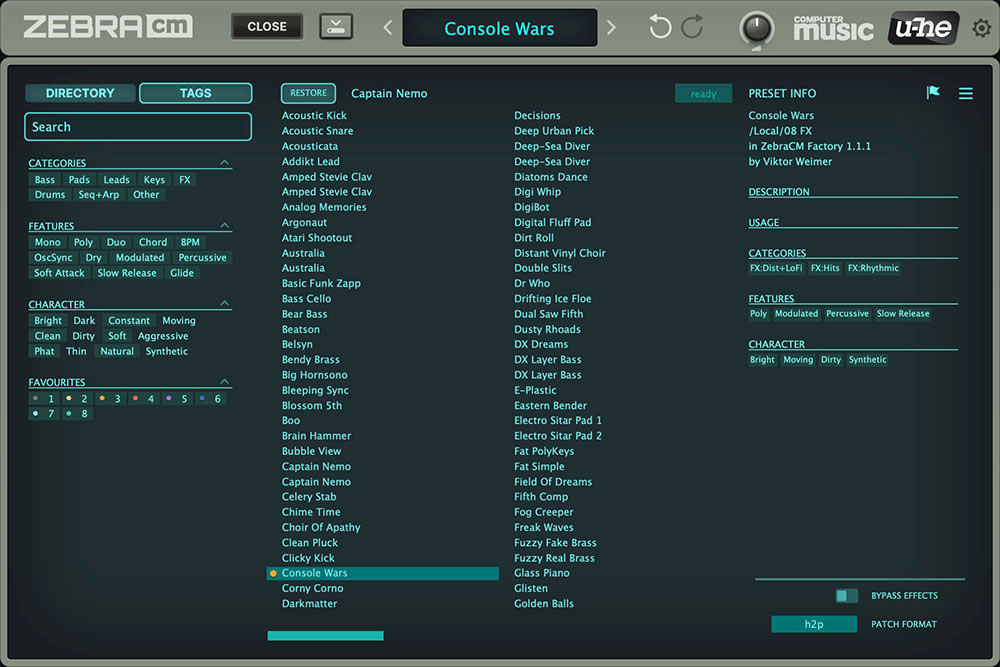Collapse the Favourites tag section

[224, 381]
